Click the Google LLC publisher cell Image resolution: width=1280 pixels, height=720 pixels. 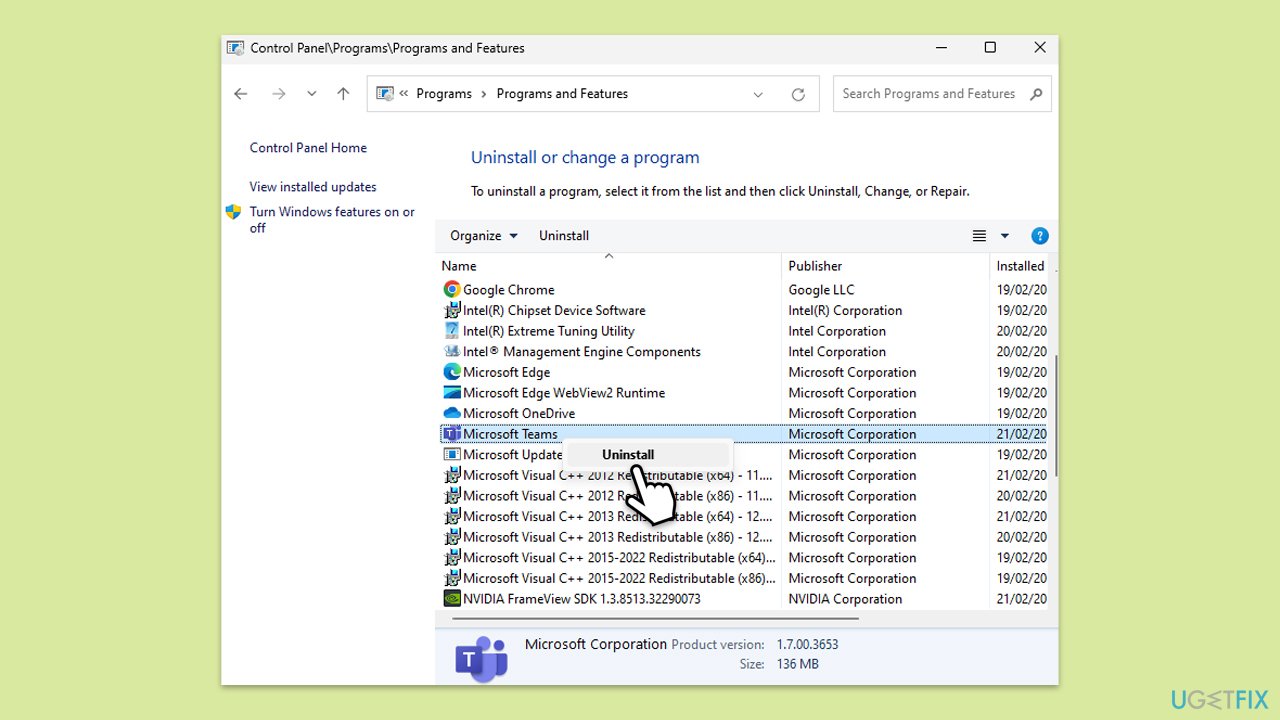pos(822,290)
